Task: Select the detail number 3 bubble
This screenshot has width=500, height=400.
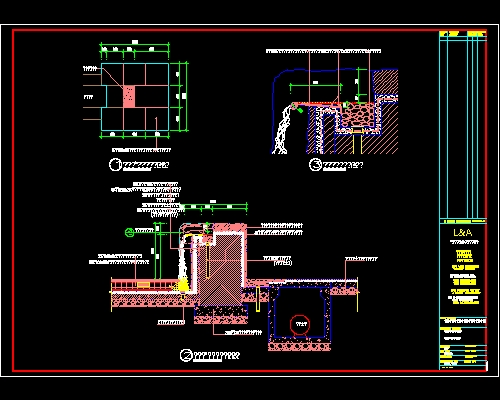Action: (315, 165)
